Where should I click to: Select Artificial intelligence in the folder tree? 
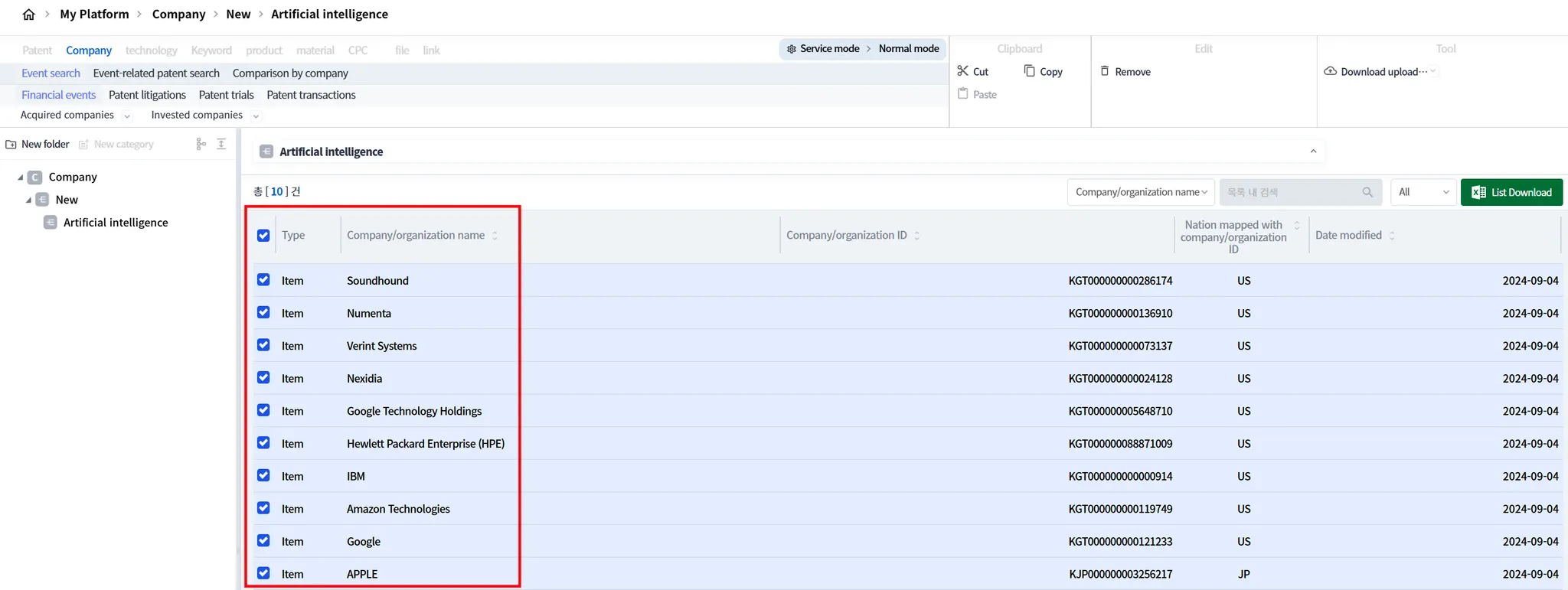(x=116, y=223)
